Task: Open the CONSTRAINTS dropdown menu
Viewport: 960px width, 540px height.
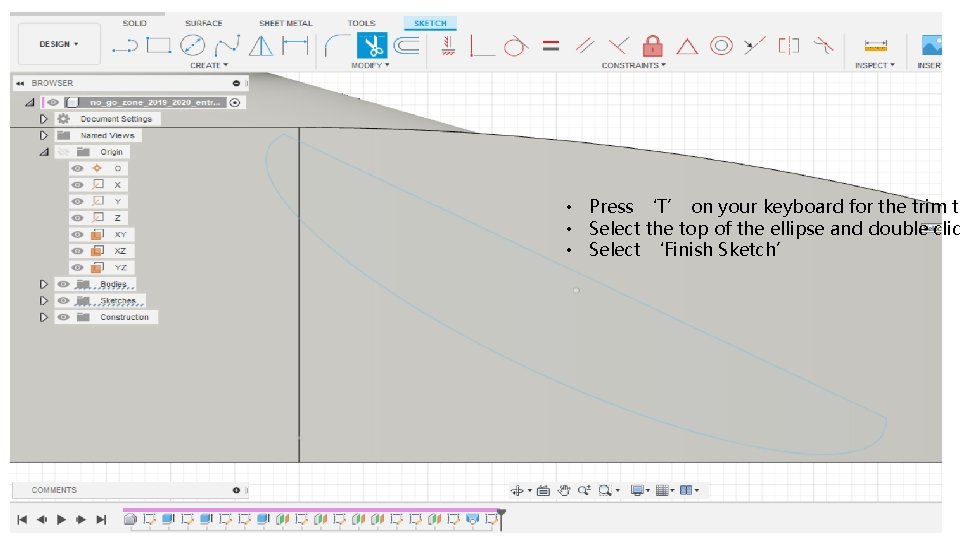Action: 634,66
